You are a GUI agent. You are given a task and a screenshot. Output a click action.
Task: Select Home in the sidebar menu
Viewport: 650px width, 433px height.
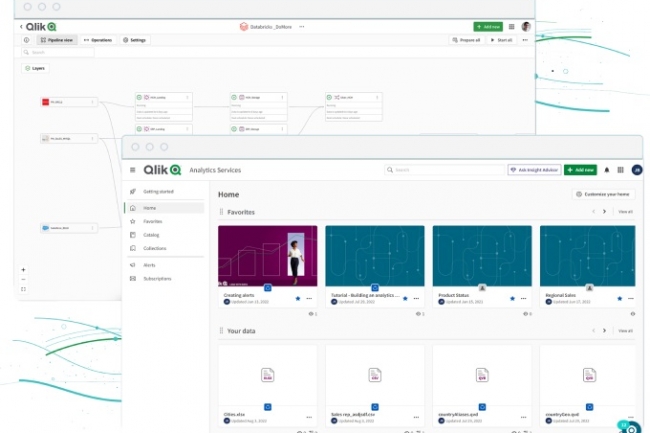pyautogui.click(x=165, y=208)
